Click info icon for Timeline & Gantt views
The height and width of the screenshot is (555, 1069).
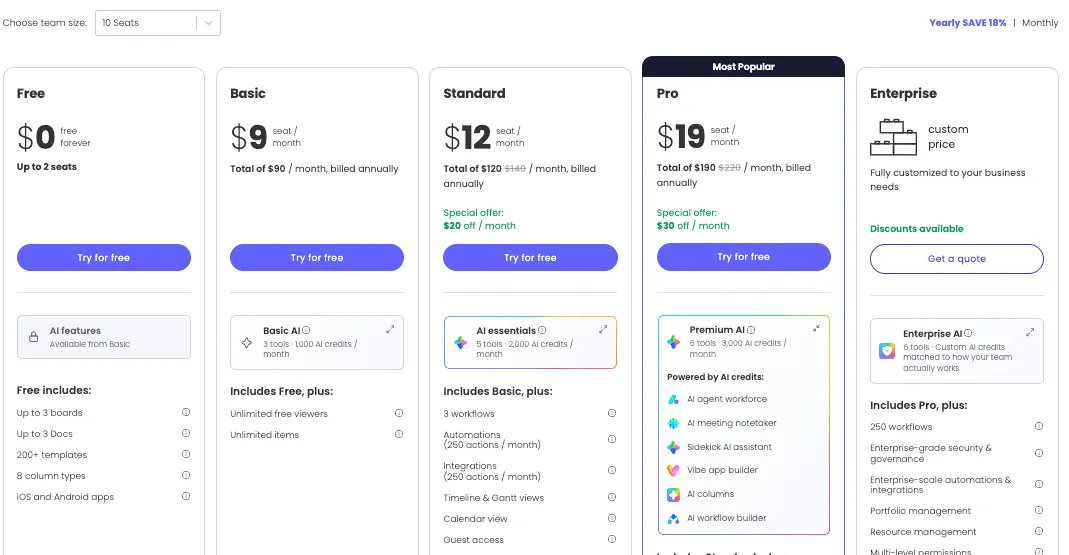612,497
